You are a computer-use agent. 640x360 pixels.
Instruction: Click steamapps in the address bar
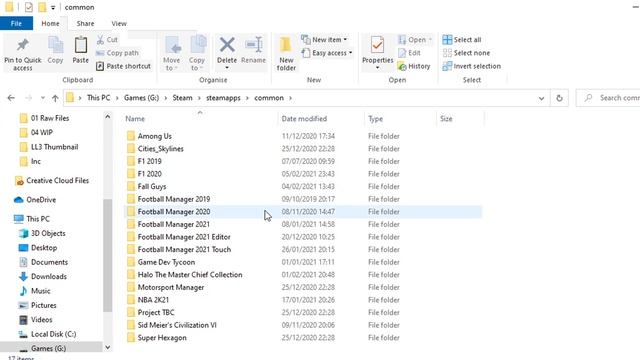223,98
